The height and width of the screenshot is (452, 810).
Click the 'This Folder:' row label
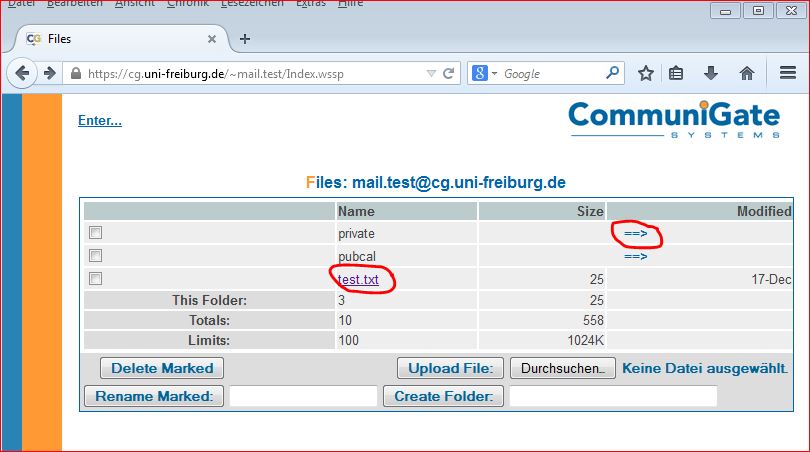click(209, 300)
